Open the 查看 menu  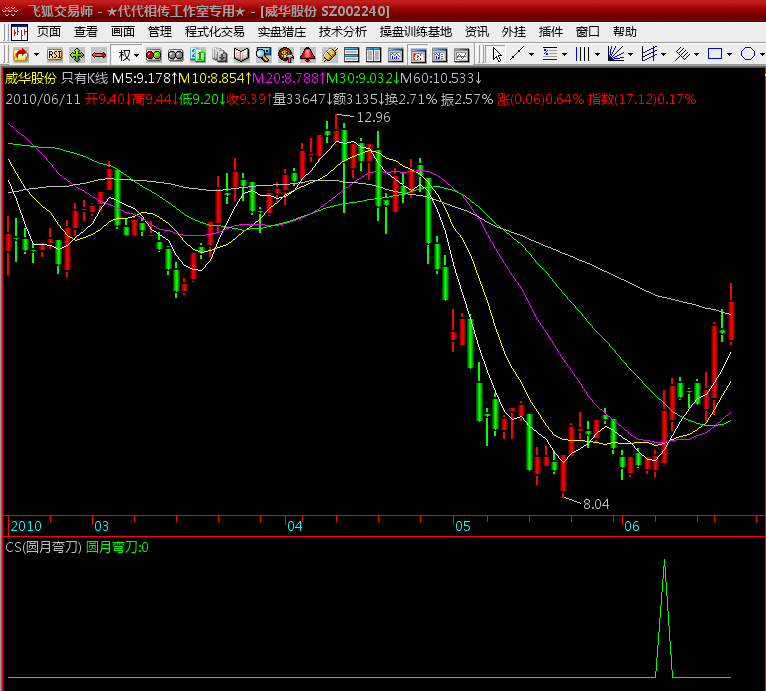(x=86, y=32)
